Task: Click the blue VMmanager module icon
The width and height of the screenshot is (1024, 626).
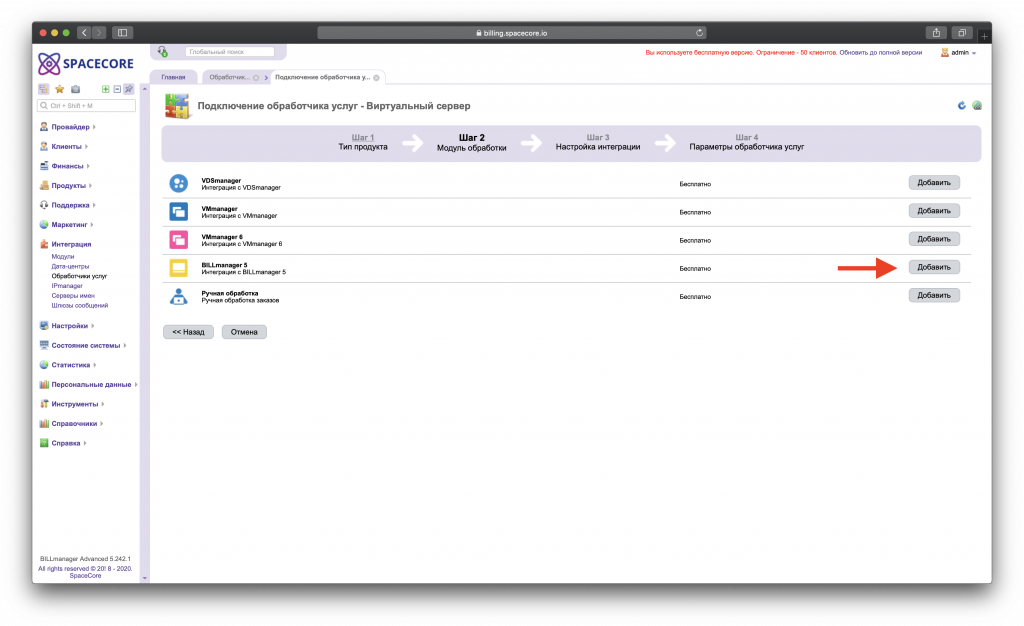Action: click(178, 211)
